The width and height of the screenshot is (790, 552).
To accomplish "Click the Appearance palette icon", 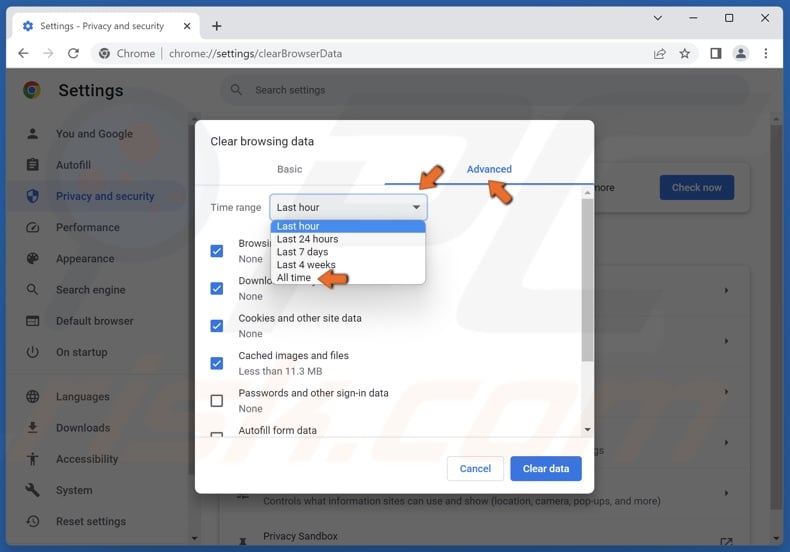I will coord(33,258).
